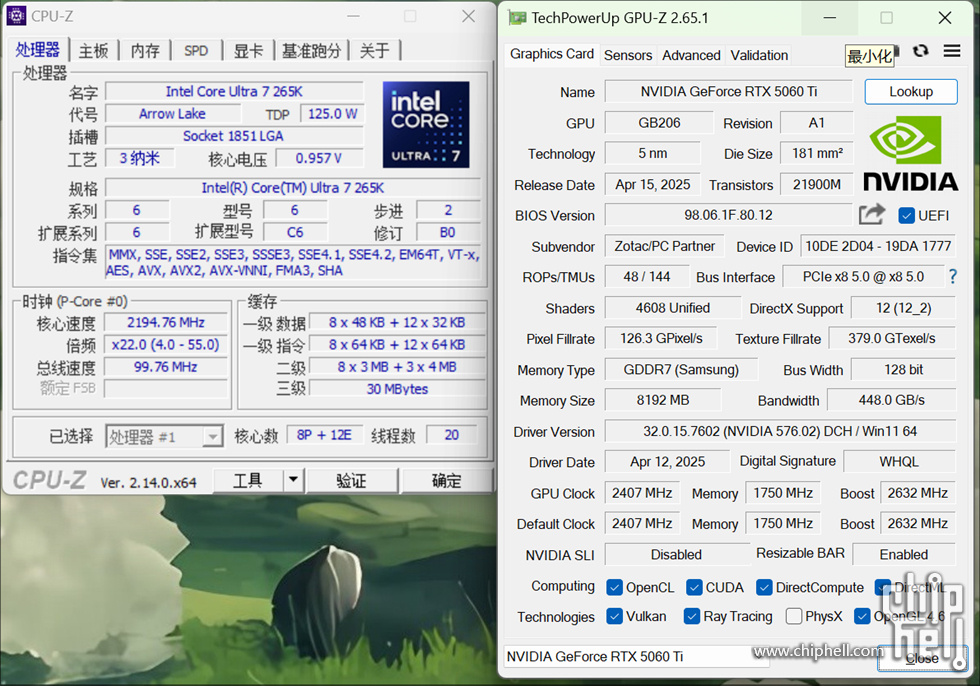
Task: Click the 4608 Unified shaders value
Action: click(672, 308)
